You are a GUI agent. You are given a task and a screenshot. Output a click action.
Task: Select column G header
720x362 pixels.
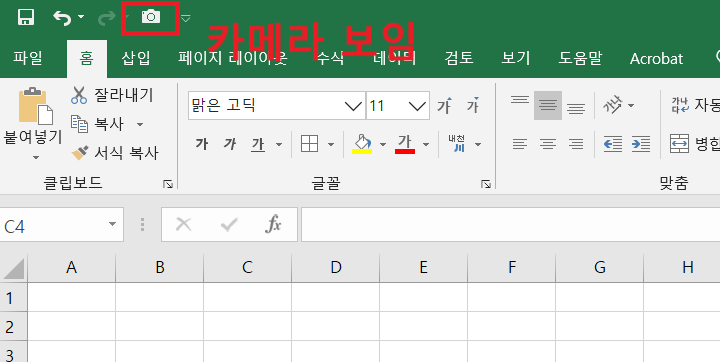coord(600,268)
